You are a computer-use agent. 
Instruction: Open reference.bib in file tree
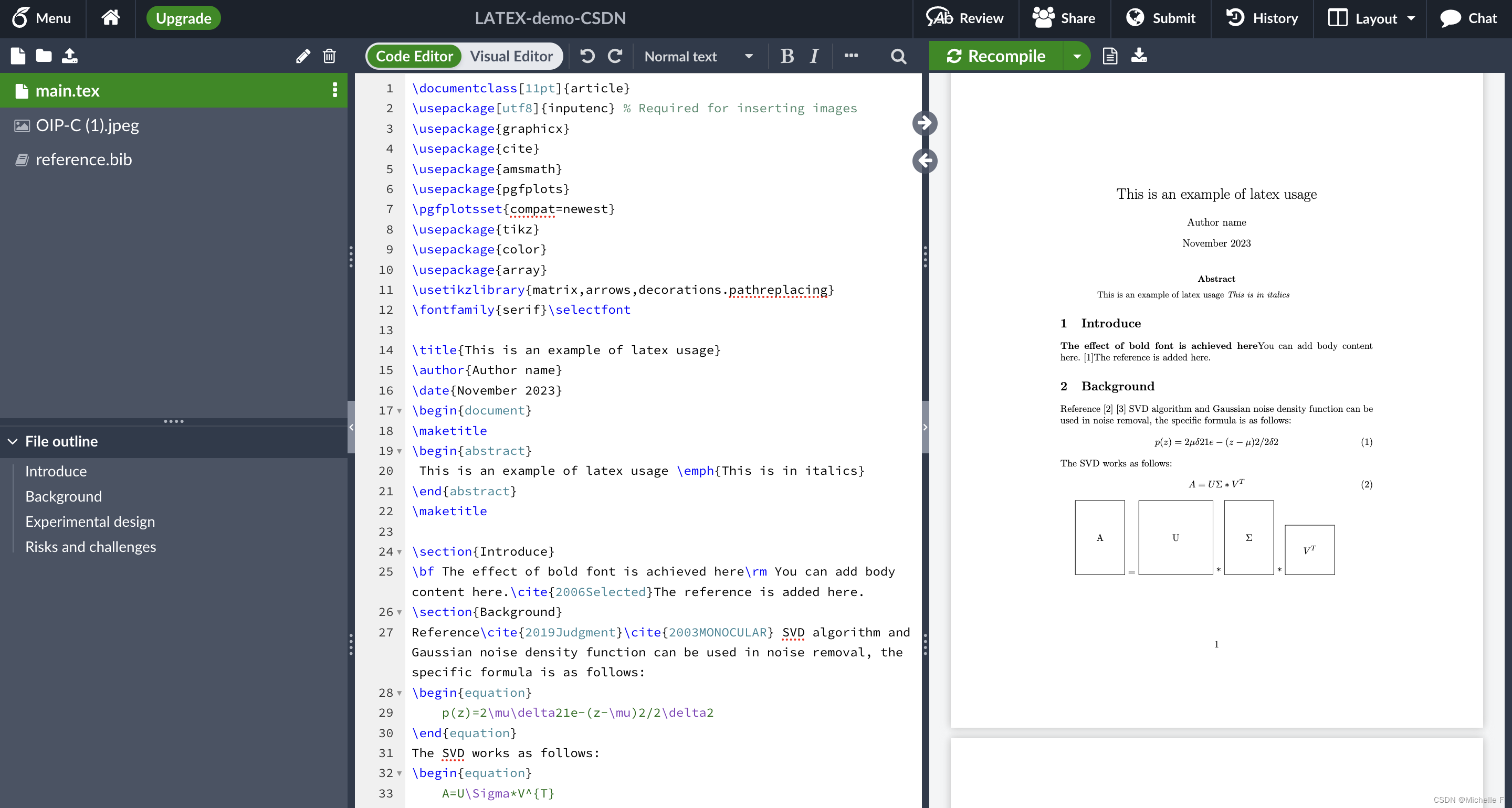pyautogui.click(x=83, y=160)
